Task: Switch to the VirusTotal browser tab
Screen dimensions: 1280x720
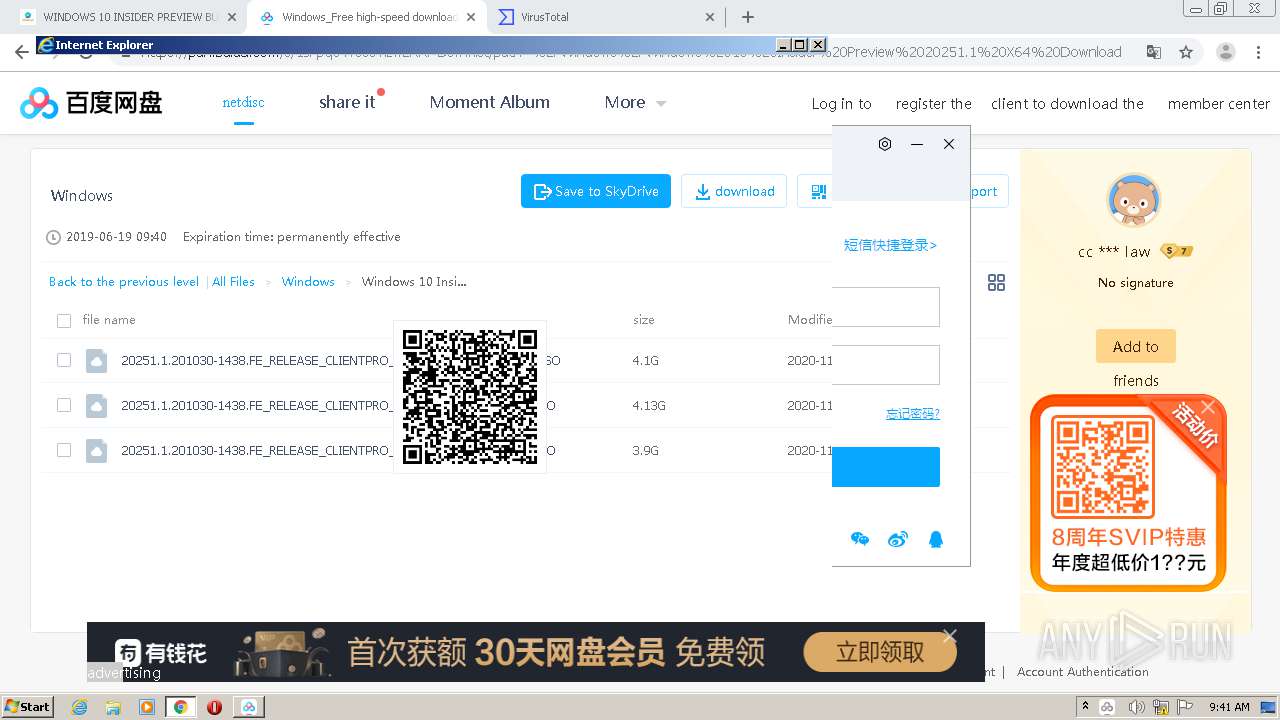Action: coord(608,17)
